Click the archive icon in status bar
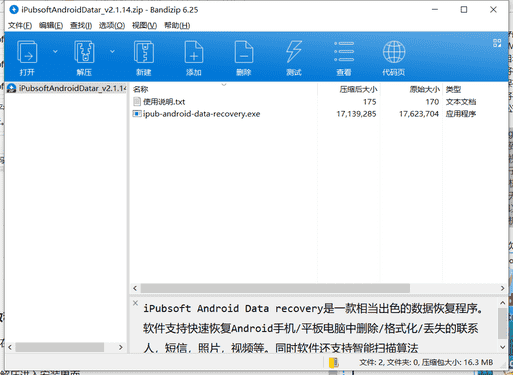Image resolution: width=513 pixels, height=375 pixels. 333,363
